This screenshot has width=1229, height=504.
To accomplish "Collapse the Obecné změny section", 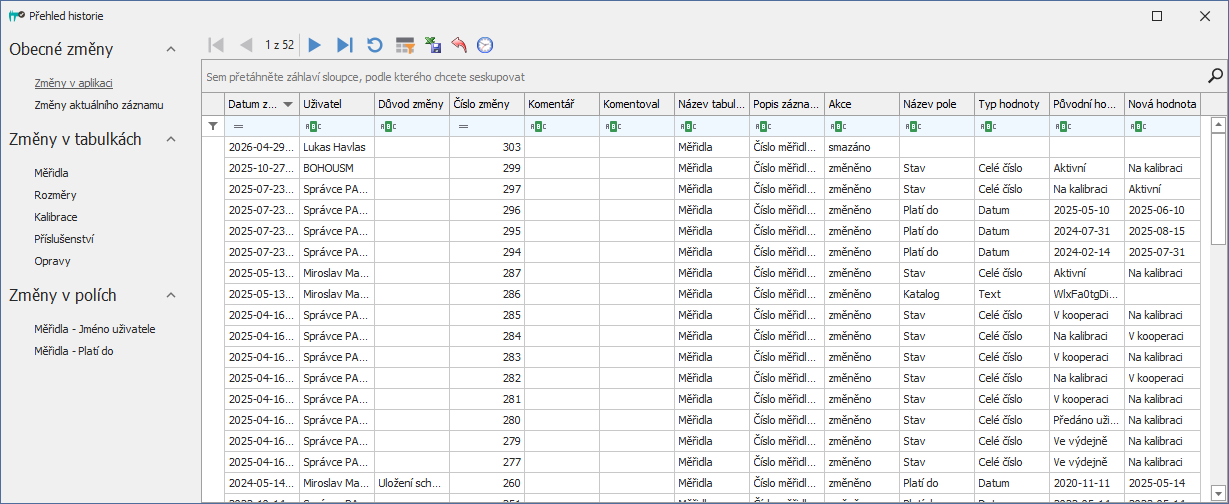I will click(171, 49).
